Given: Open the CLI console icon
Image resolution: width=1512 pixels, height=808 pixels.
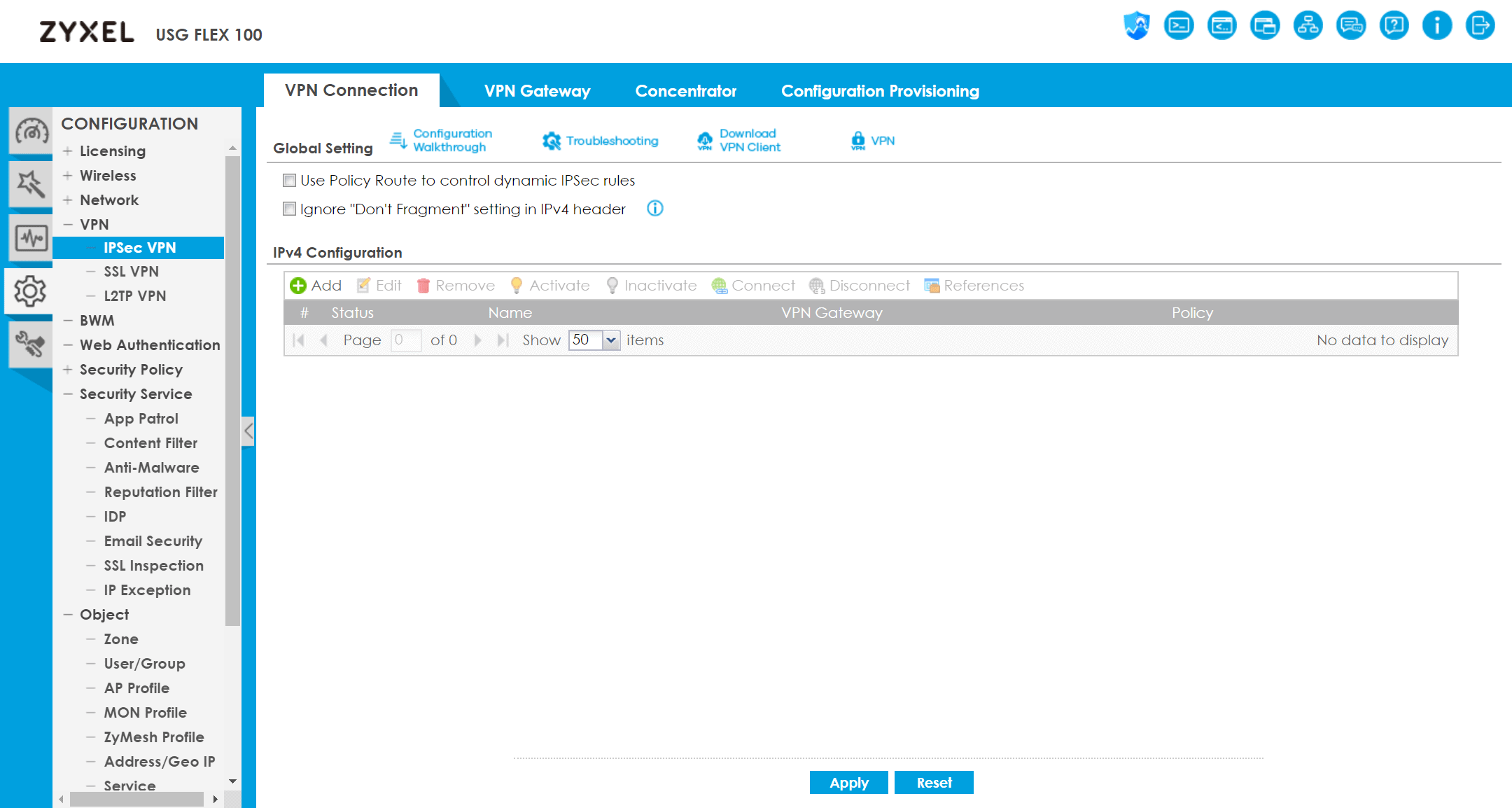Looking at the screenshot, I should click(1179, 27).
